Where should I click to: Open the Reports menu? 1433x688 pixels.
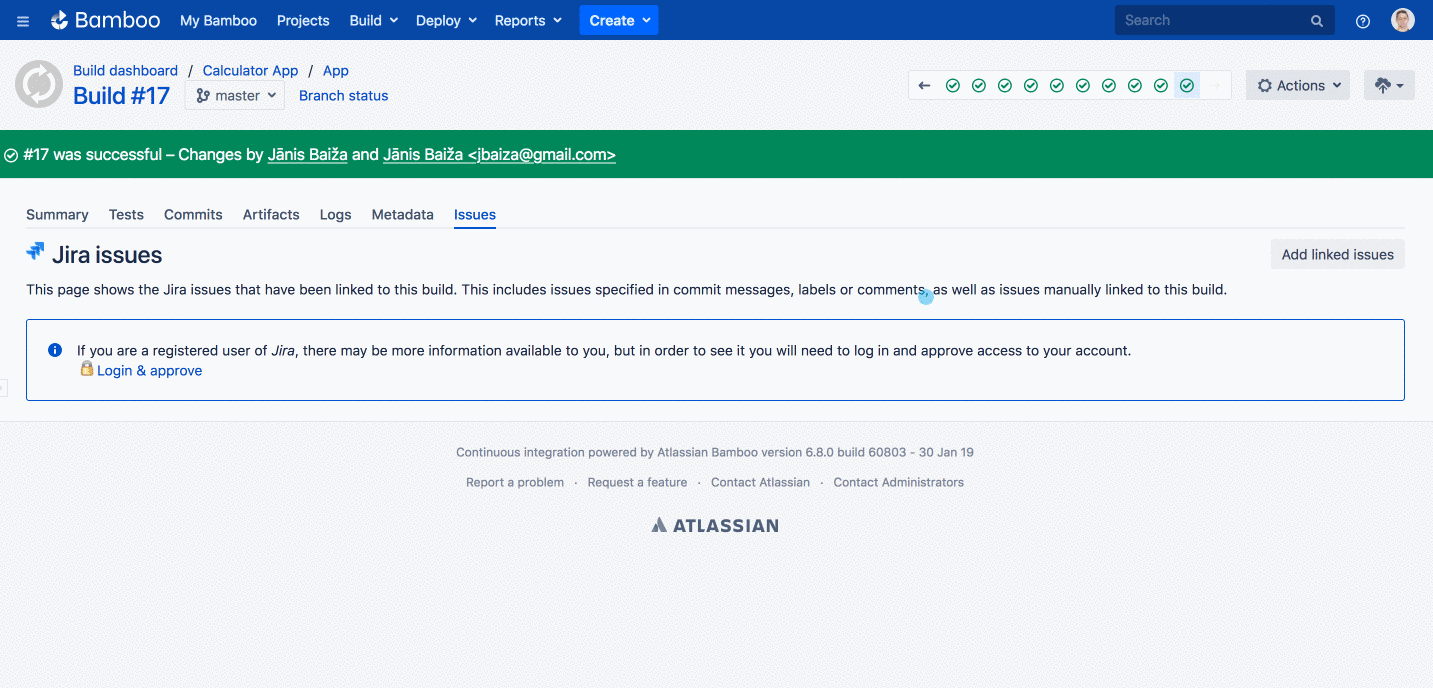pos(528,20)
